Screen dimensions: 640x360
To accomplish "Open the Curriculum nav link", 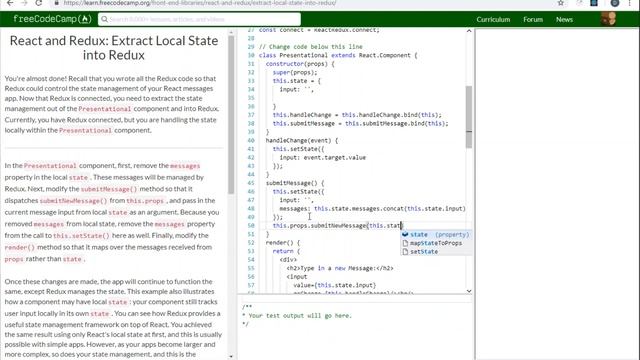I will click(x=493, y=20).
